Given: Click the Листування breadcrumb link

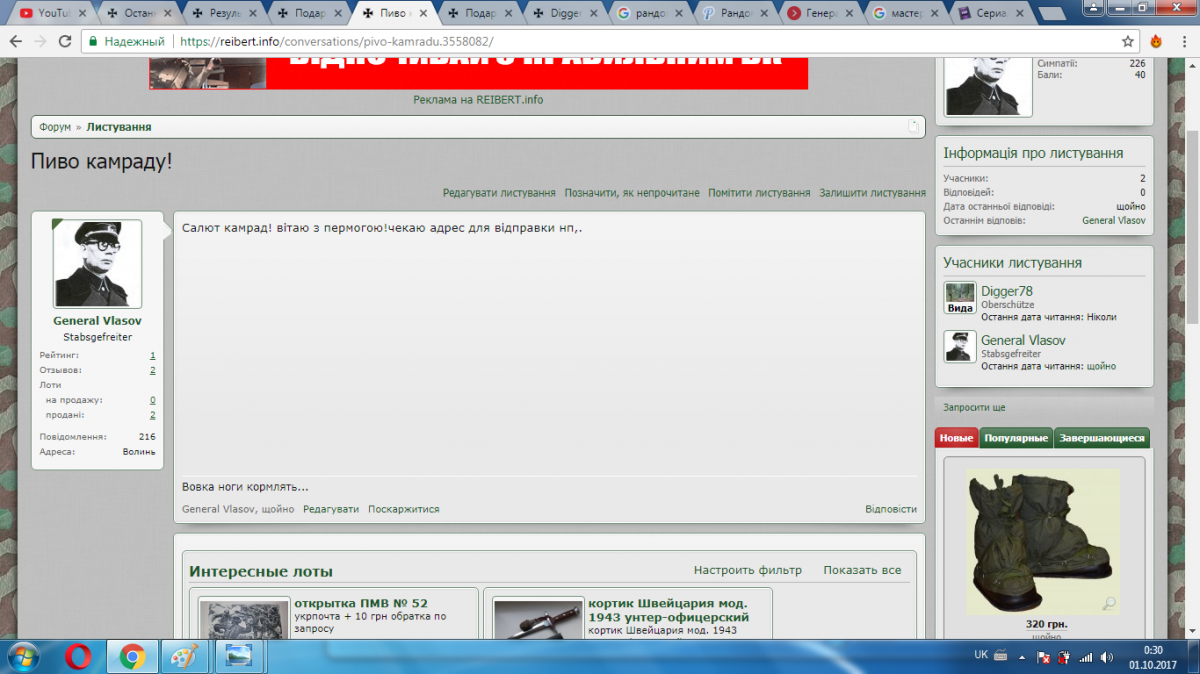Looking at the screenshot, I should click(x=119, y=127).
